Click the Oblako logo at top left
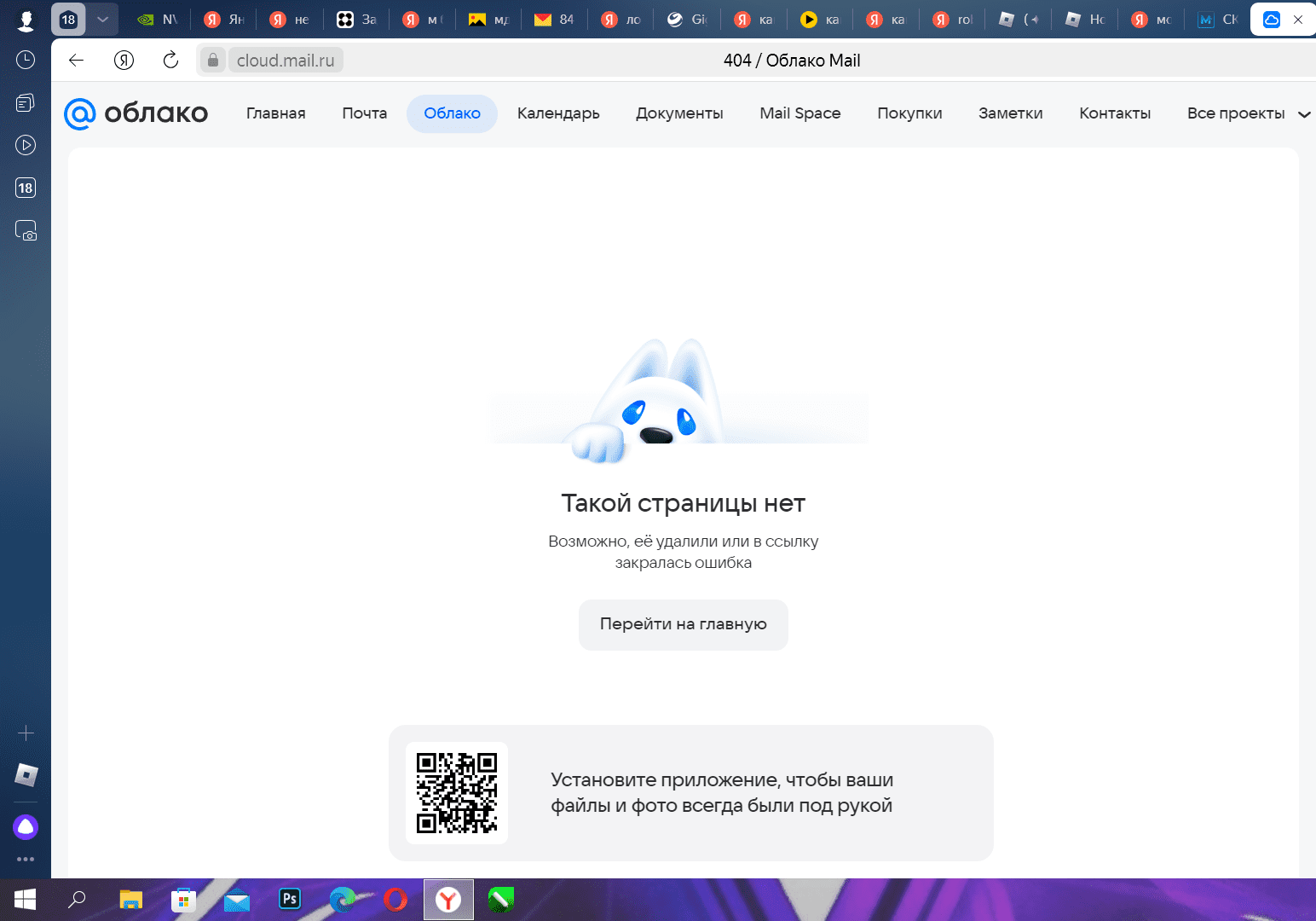Image resolution: width=1316 pixels, height=921 pixels. pyautogui.click(x=136, y=113)
